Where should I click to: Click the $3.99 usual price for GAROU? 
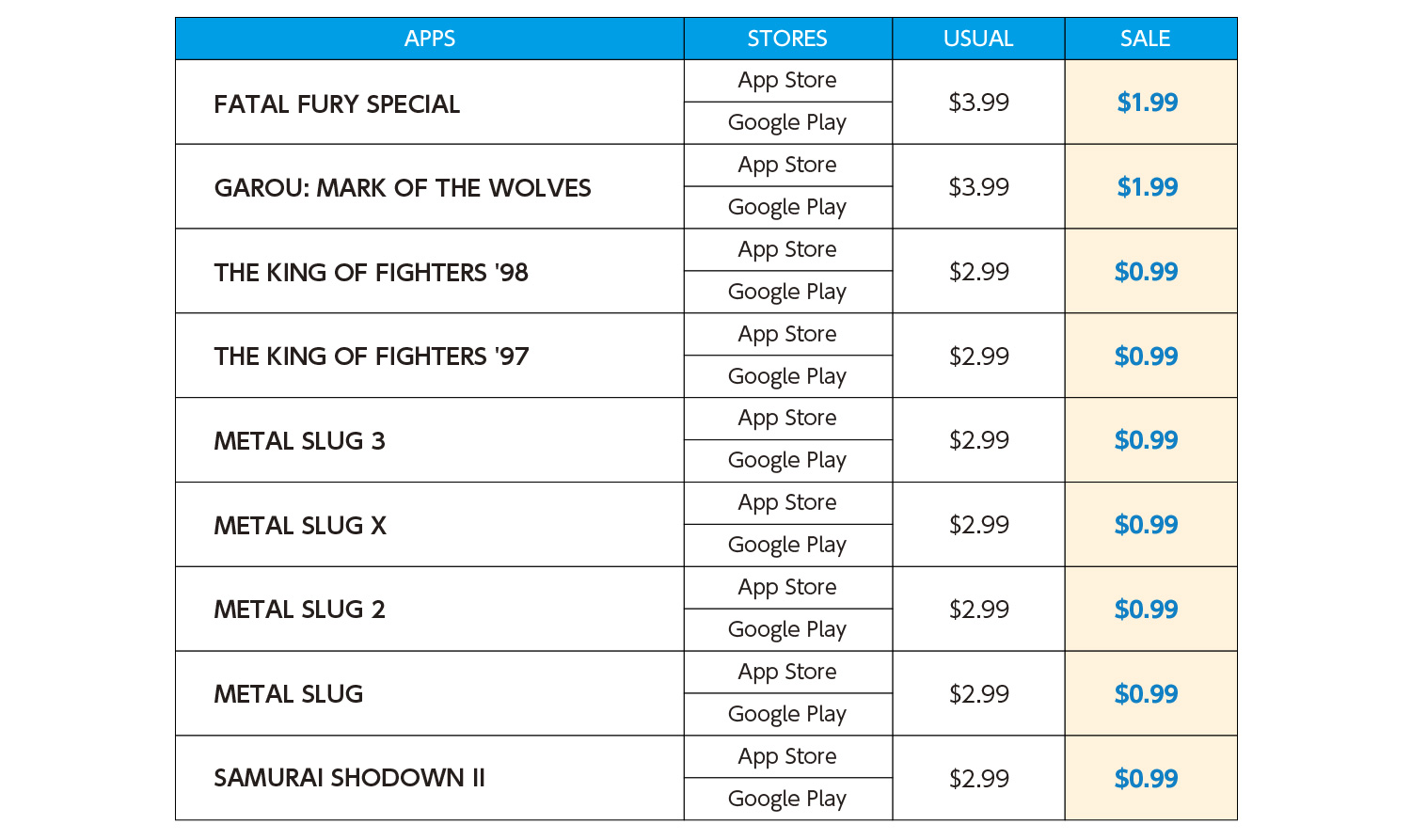click(978, 187)
